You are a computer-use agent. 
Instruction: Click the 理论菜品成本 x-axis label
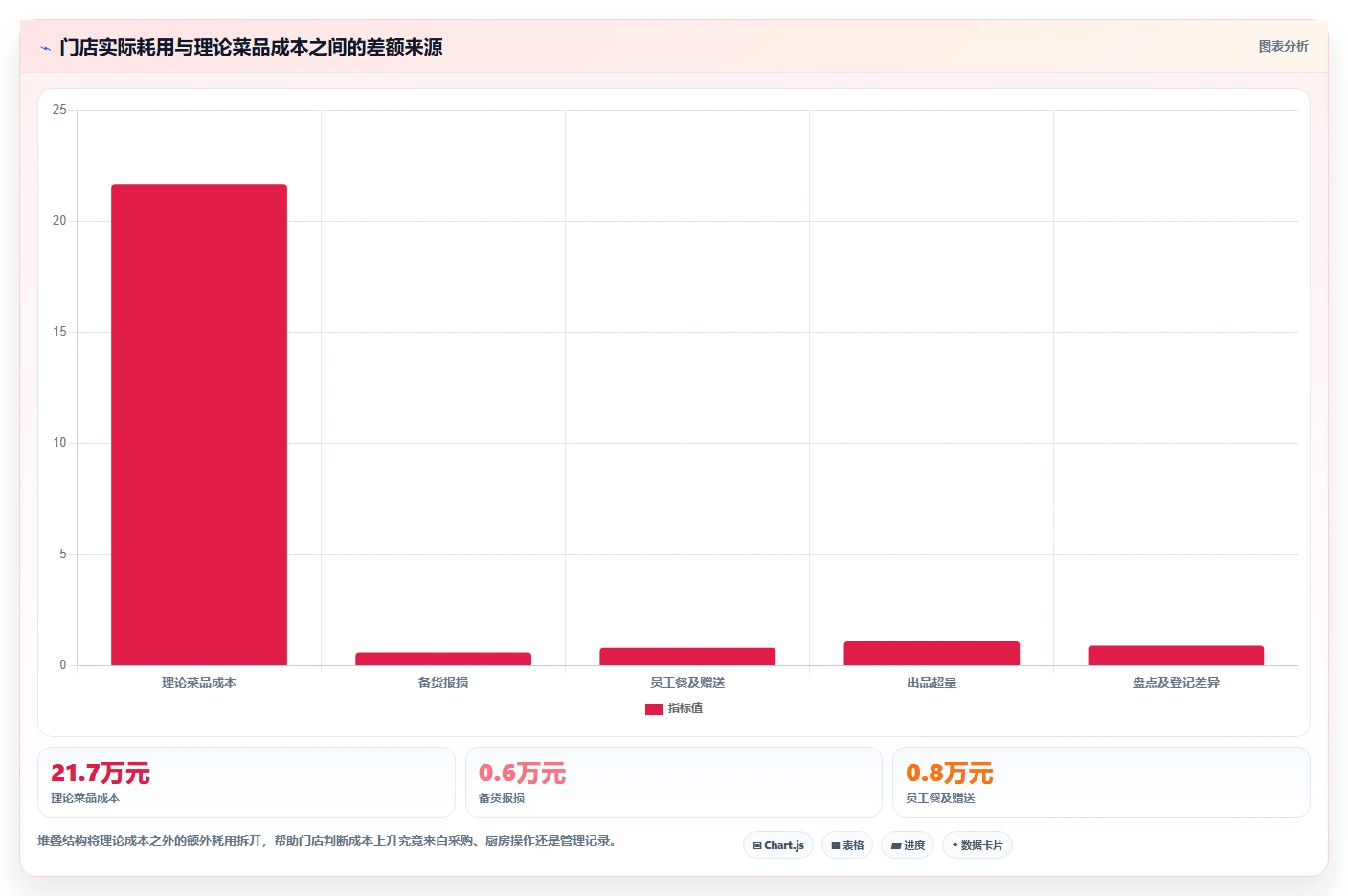[199, 683]
